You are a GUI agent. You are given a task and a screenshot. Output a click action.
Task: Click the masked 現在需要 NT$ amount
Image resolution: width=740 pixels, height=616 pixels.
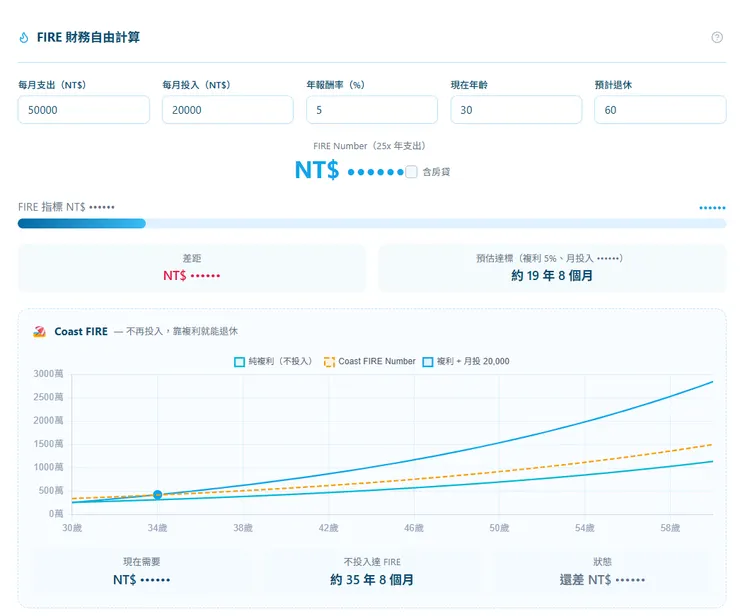coord(142,580)
